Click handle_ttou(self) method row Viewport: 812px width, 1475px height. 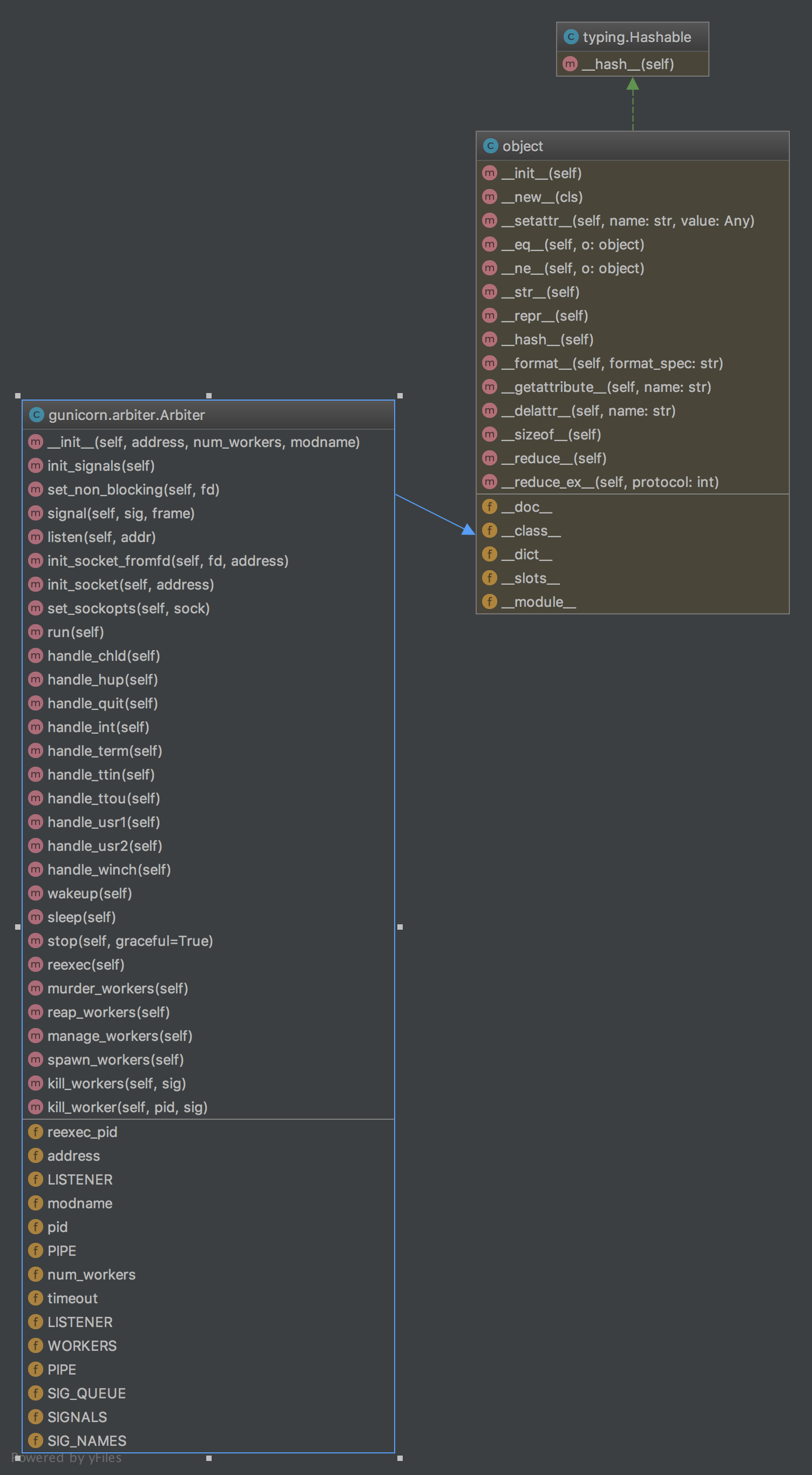(208, 798)
